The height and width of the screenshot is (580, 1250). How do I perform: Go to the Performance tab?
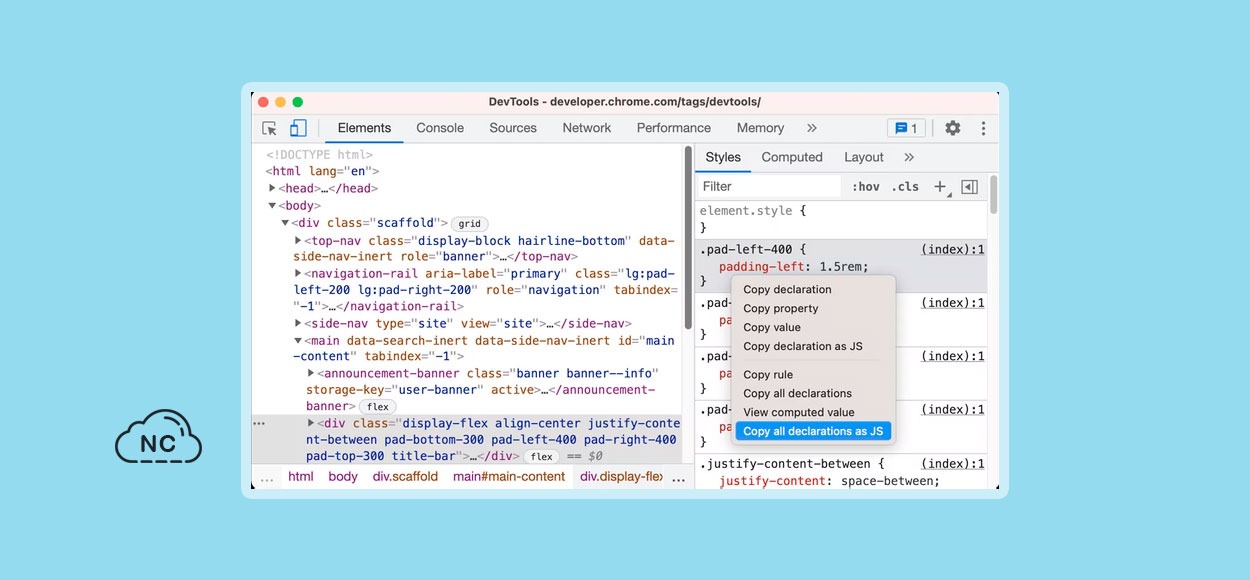click(674, 128)
